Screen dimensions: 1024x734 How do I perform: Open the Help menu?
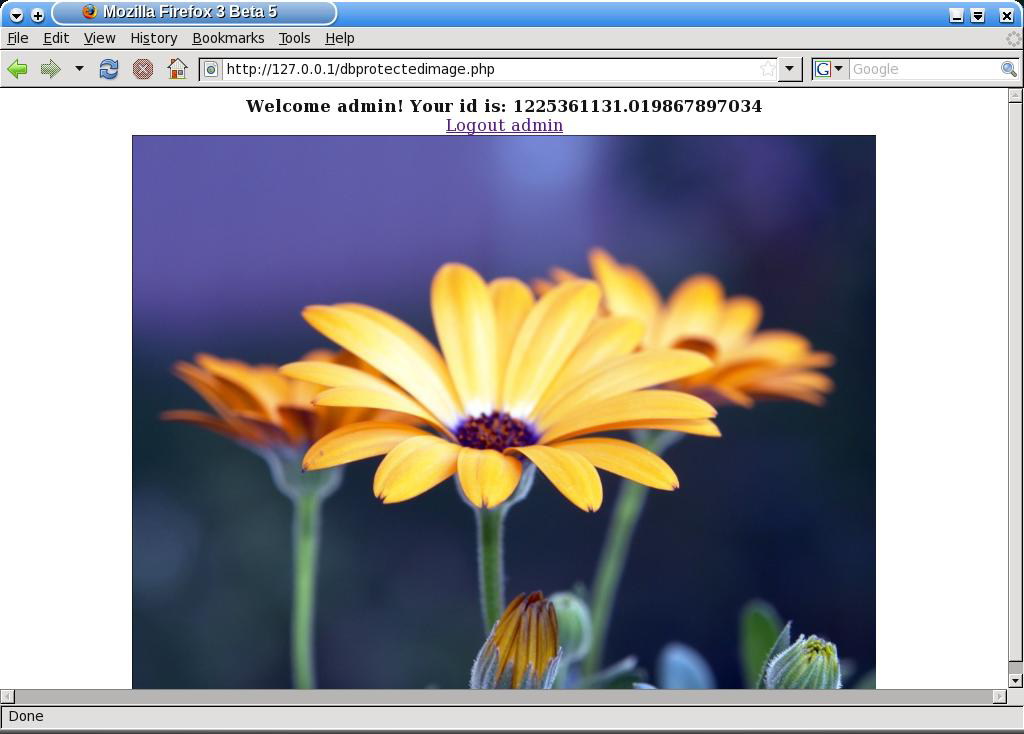pos(340,39)
